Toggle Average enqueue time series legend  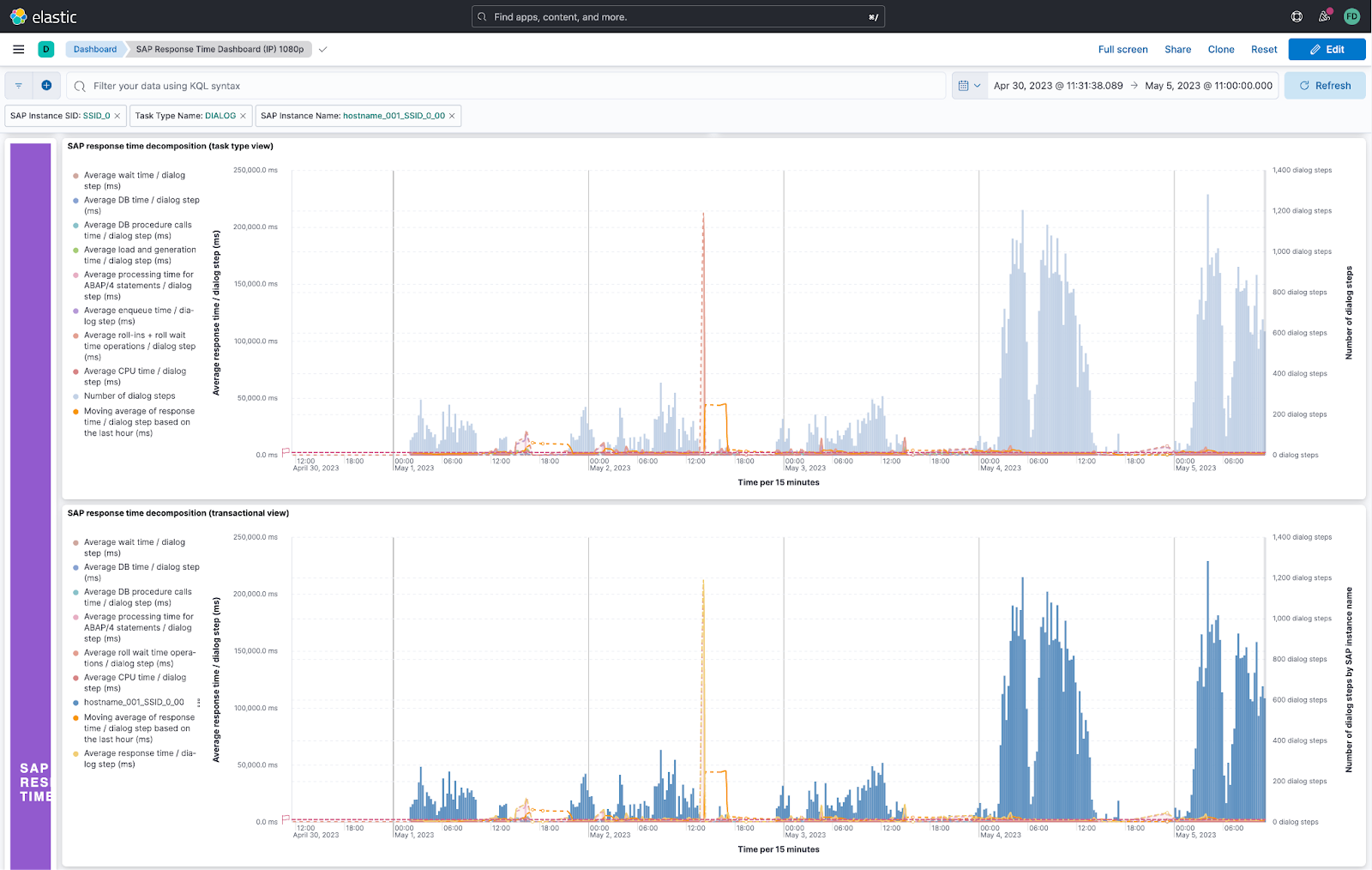click(139, 316)
